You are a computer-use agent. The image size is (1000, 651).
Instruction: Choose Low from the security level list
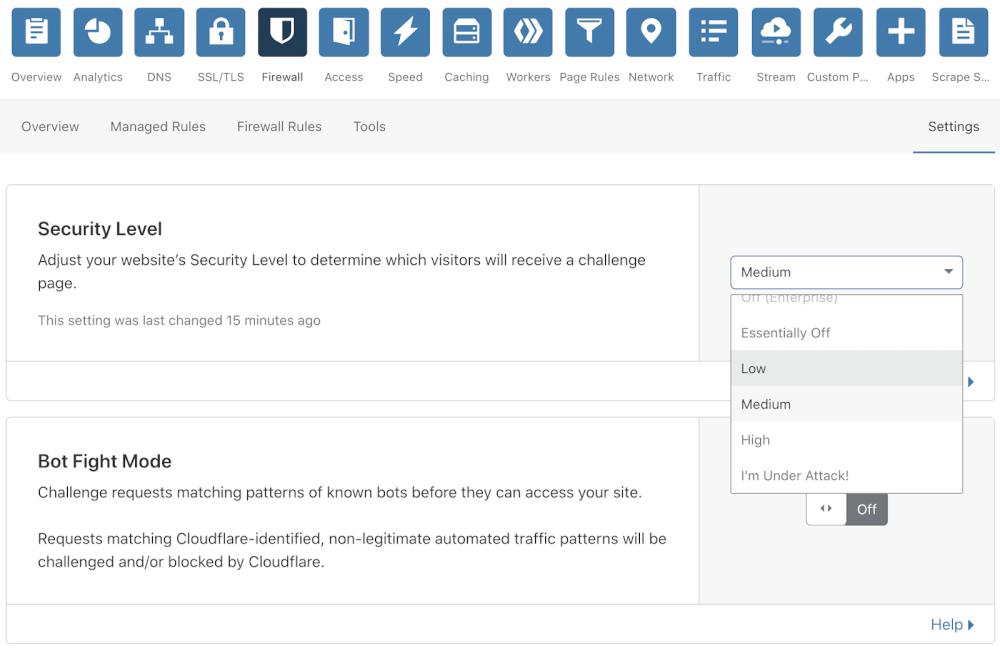tap(846, 368)
